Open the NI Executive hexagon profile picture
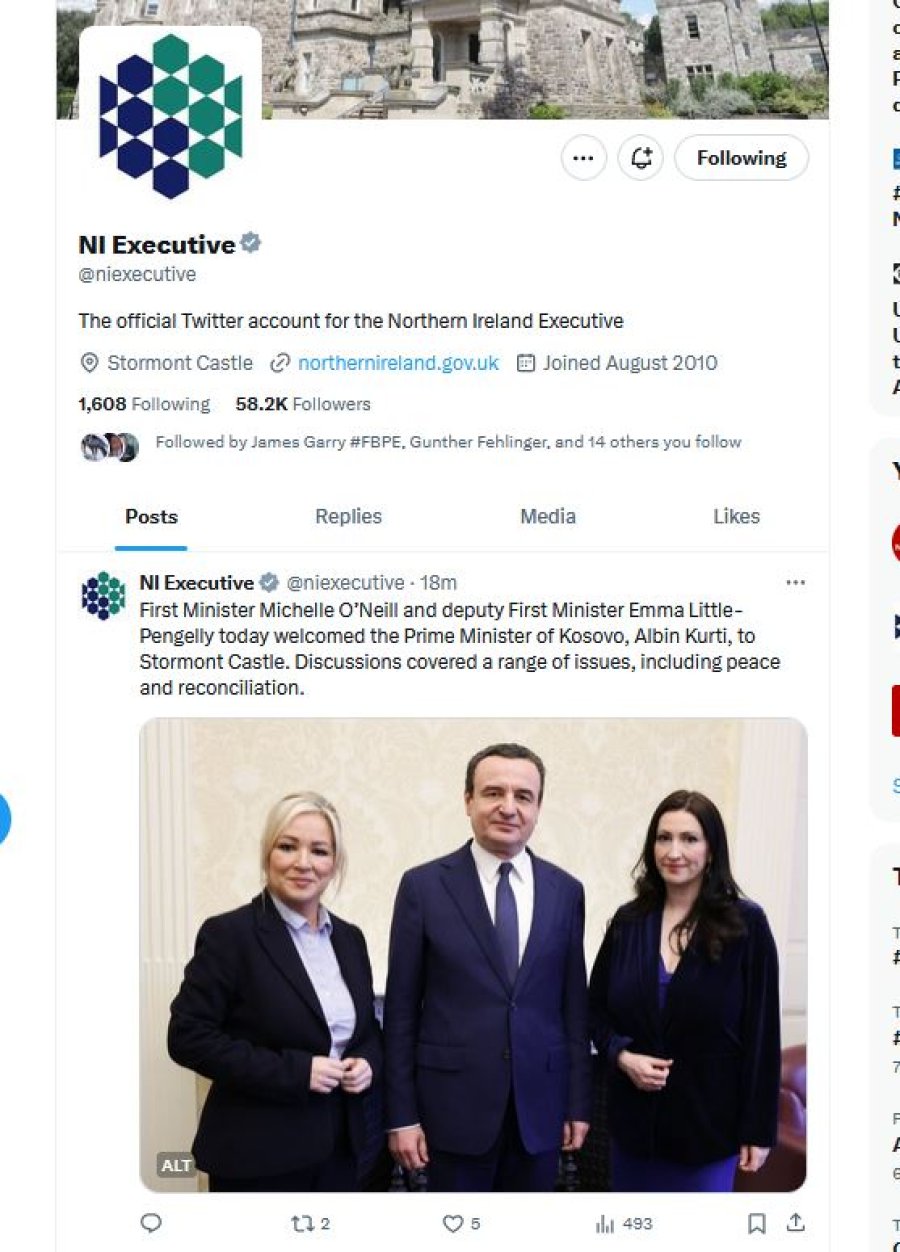Viewport: 900px width, 1252px height. [x=170, y=116]
